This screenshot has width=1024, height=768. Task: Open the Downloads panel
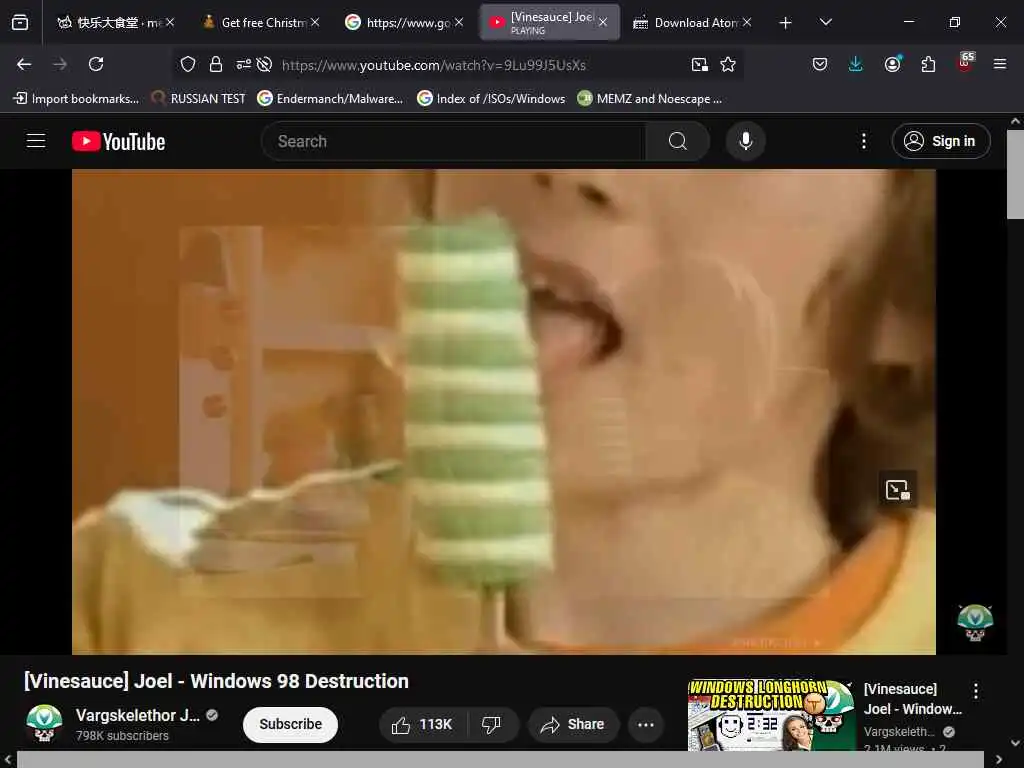[x=856, y=64]
